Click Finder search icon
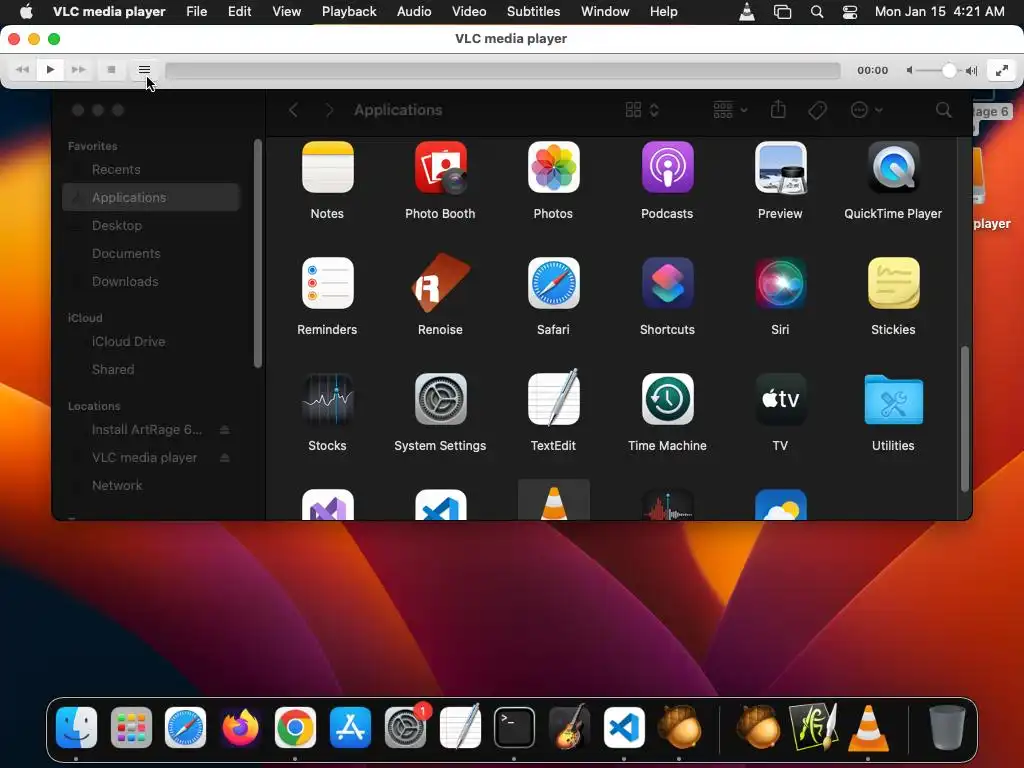Screen dimensions: 1024x768 pyautogui.click(x=943, y=110)
